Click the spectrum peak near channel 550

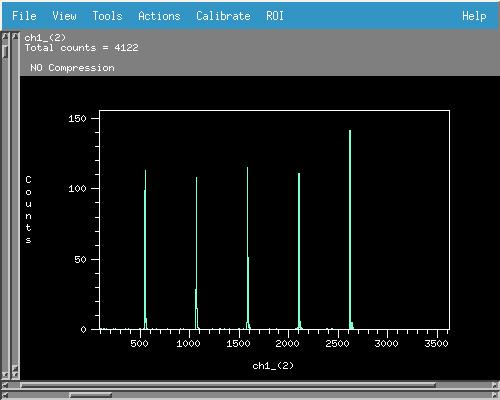click(x=145, y=250)
